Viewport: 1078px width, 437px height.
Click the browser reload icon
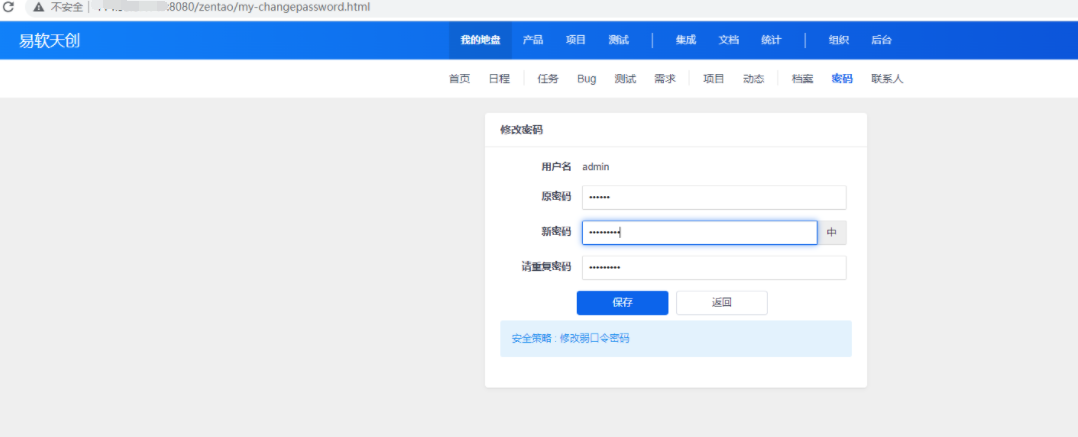coord(8,7)
